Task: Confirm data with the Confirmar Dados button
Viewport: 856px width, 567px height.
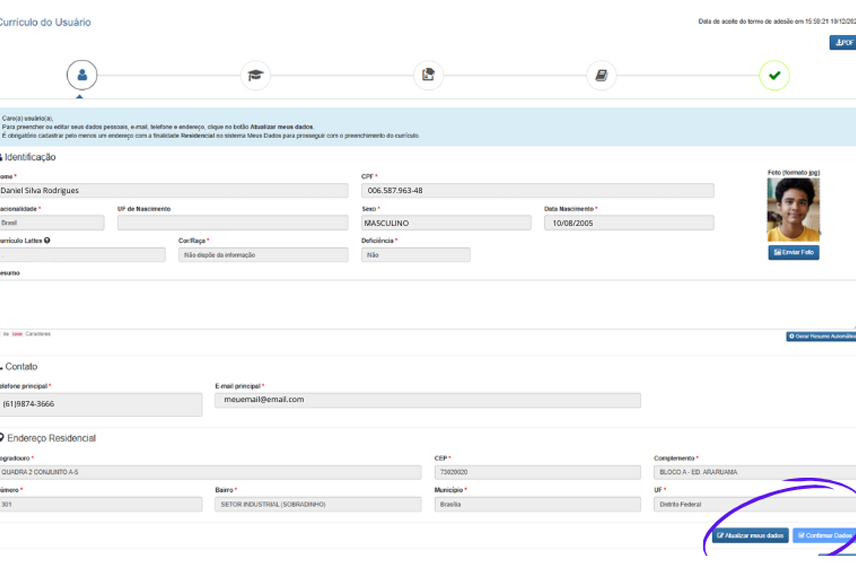Action: (x=825, y=536)
